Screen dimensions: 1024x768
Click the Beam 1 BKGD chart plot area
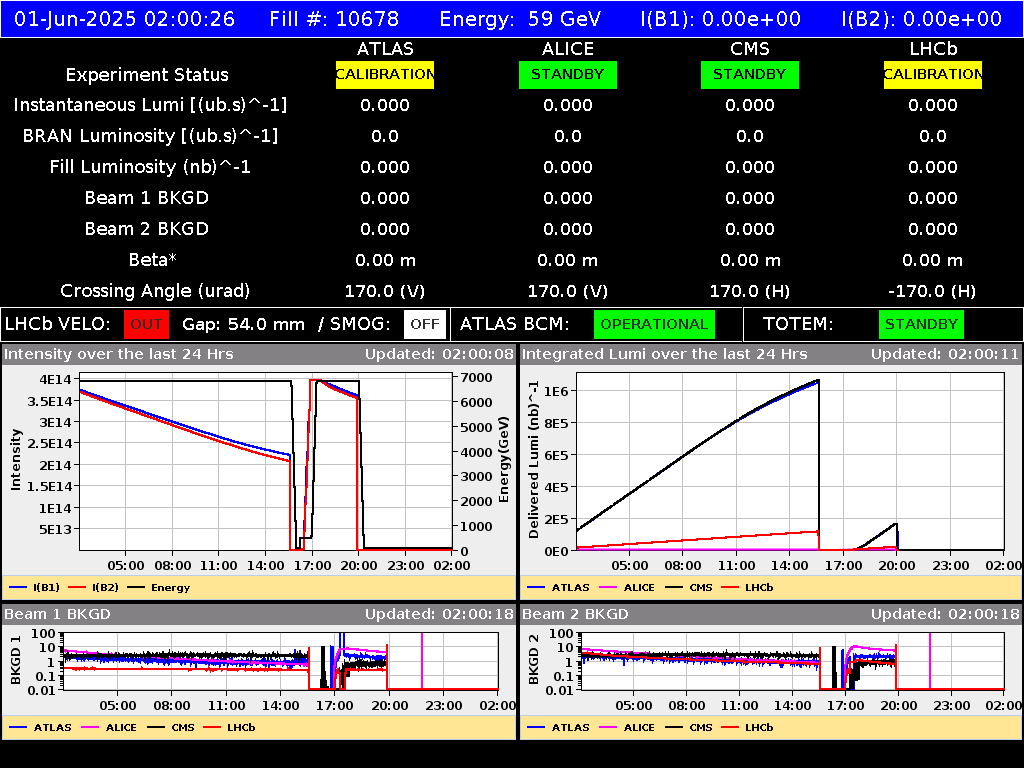click(281, 661)
